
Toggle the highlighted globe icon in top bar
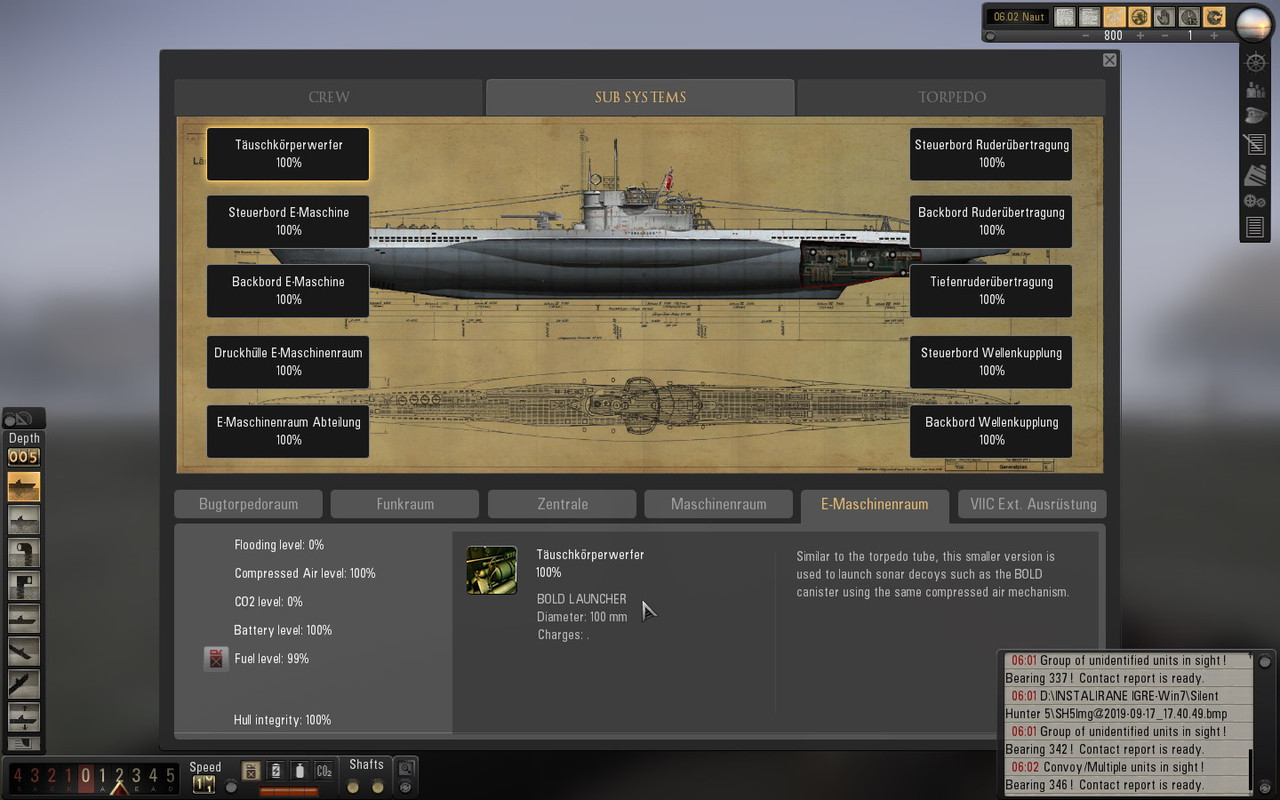1139,17
